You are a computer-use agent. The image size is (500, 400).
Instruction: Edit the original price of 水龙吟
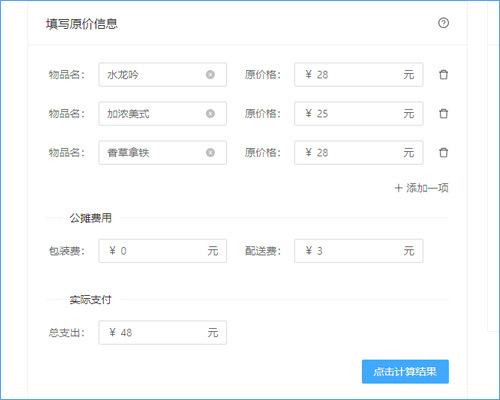pyautogui.click(x=359, y=75)
